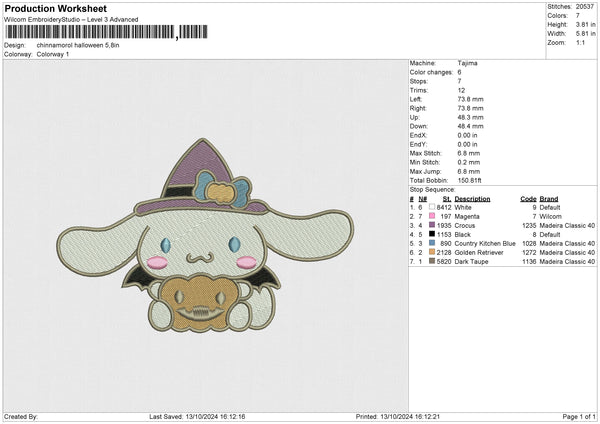The width and height of the screenshot is (600, 424).
Task: Select the Magenta thread color swatch
Action: pyautogui.click(x=431, y=216)
